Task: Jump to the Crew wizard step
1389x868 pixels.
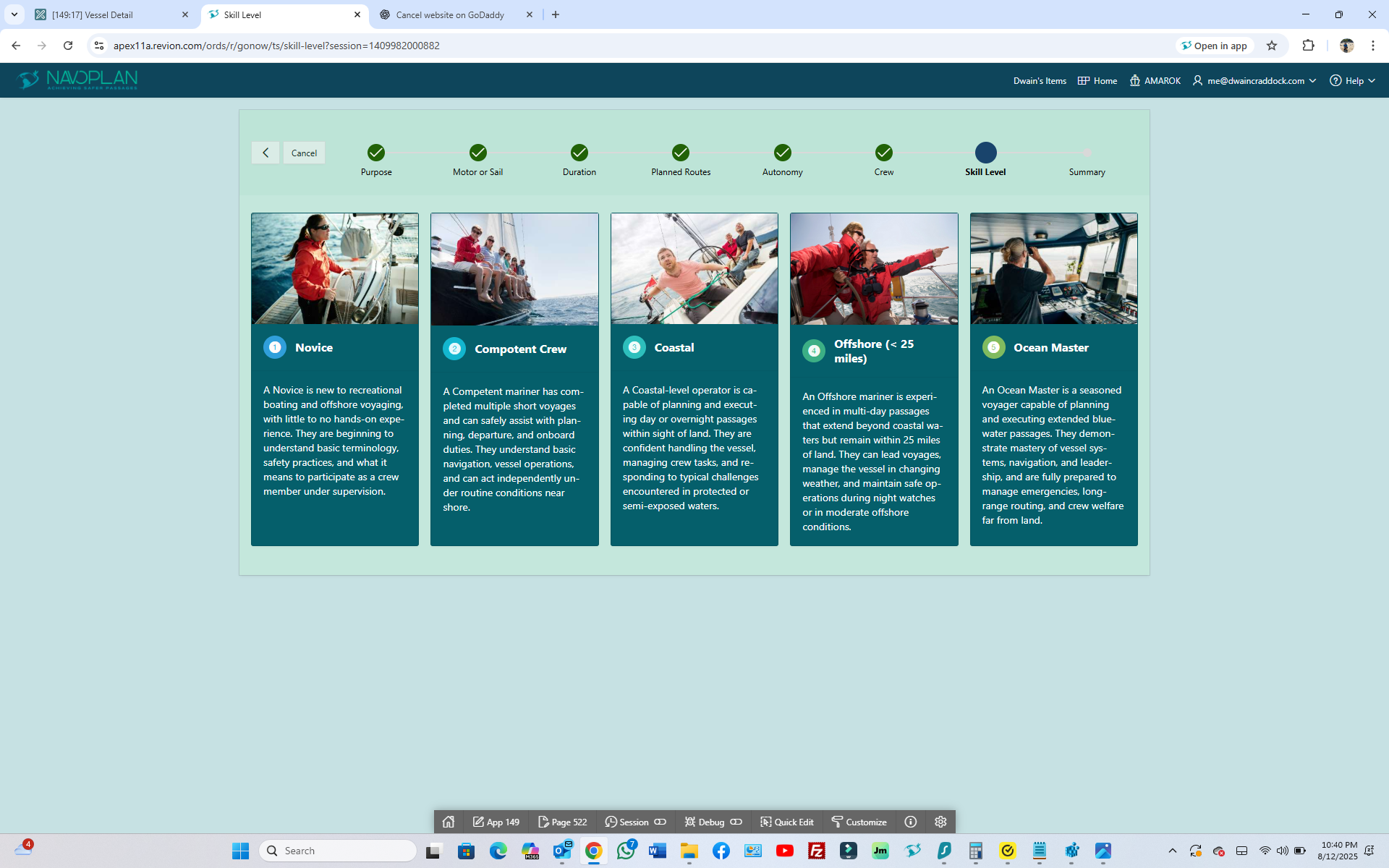Action: click(883, 153)
